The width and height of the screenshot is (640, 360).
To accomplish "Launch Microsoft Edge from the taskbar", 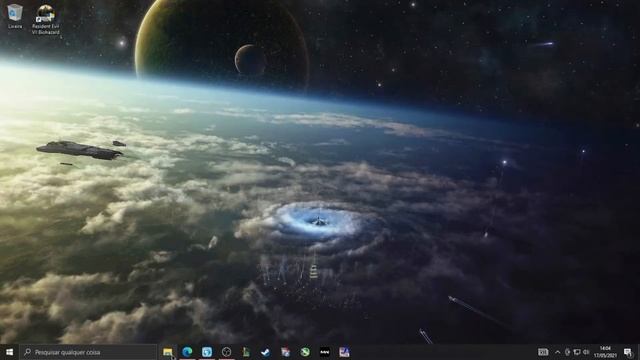I will 187,352.
